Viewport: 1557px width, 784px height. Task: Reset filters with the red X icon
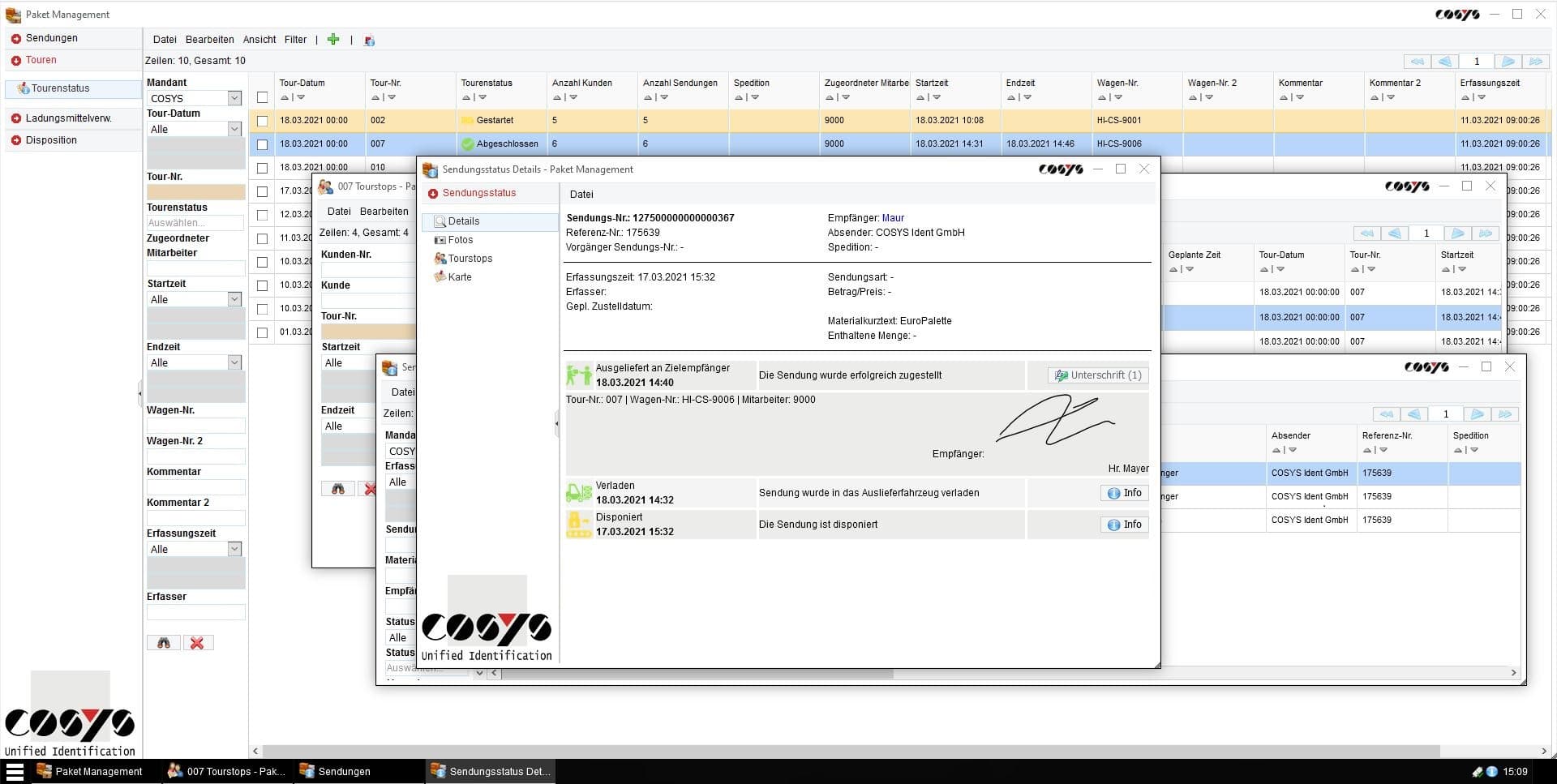click(197, 642)
